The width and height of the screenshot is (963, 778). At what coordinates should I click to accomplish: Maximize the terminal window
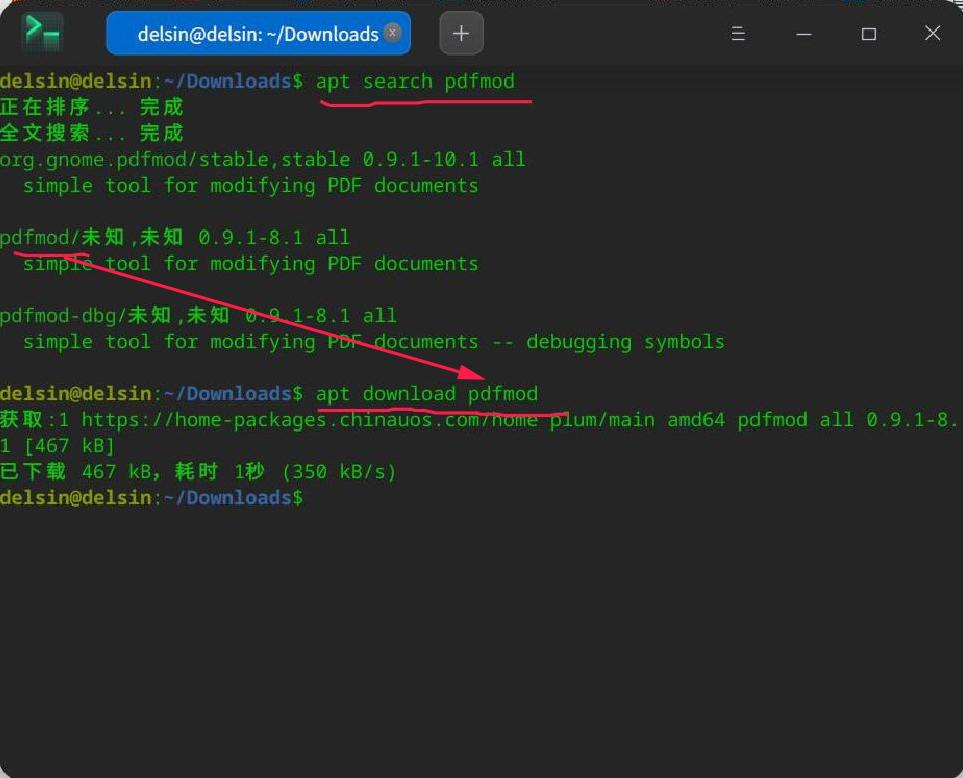pos(868,34)
